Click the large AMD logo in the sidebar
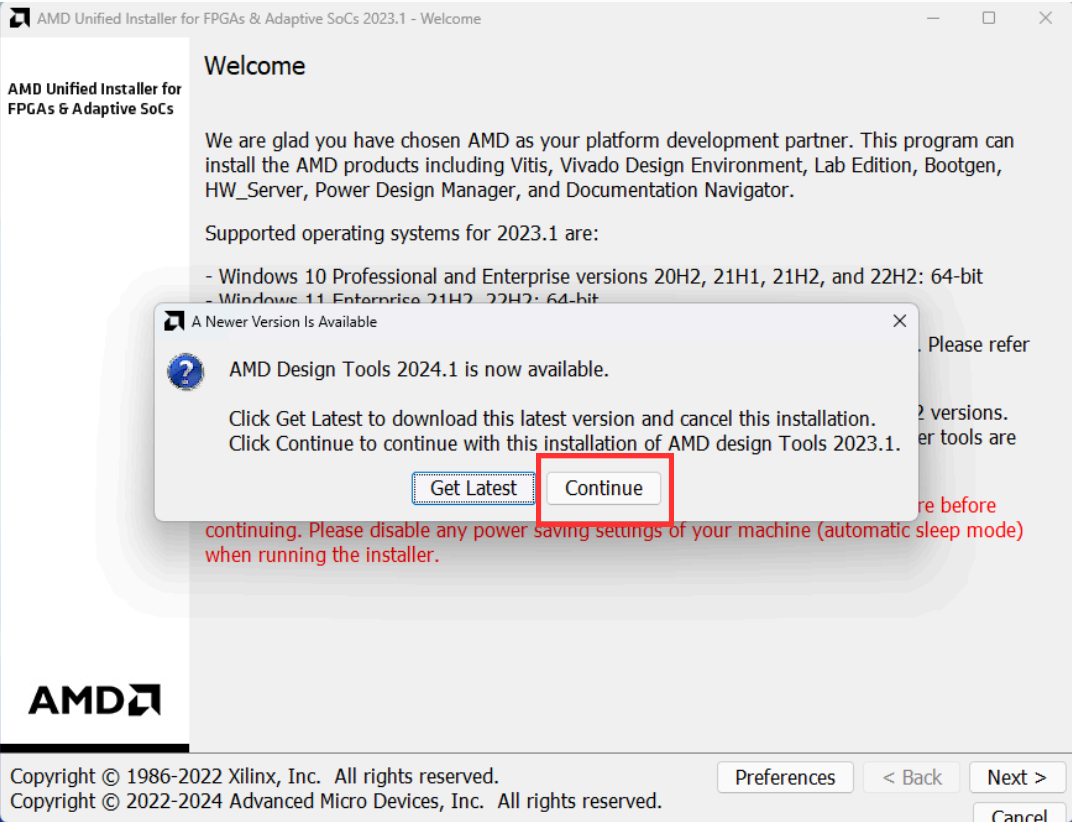The width and height of the screenshot is (1072, 823). pyautogui.click(x=94, y=699)
